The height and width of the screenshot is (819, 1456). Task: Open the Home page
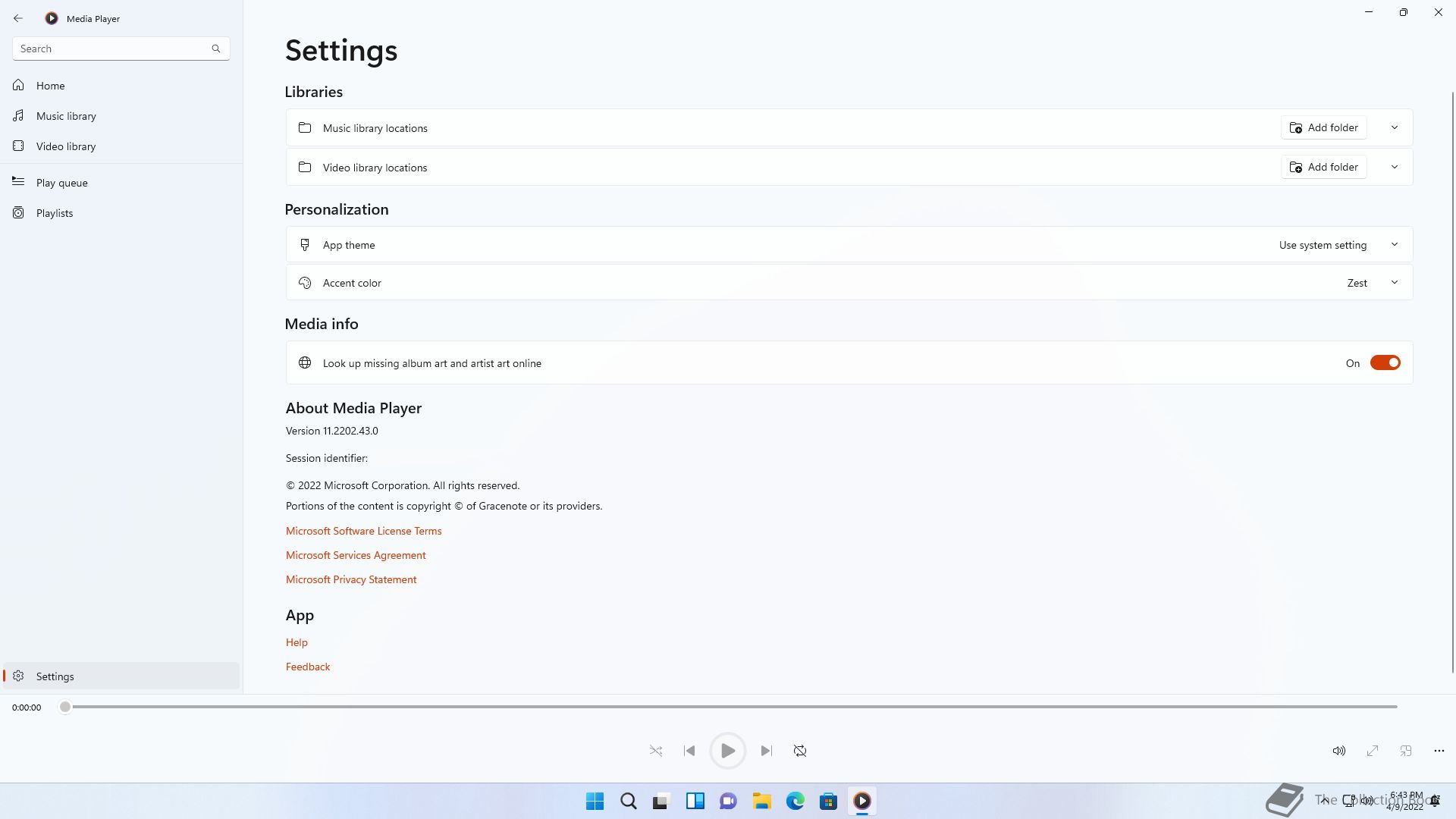point(121,86)
